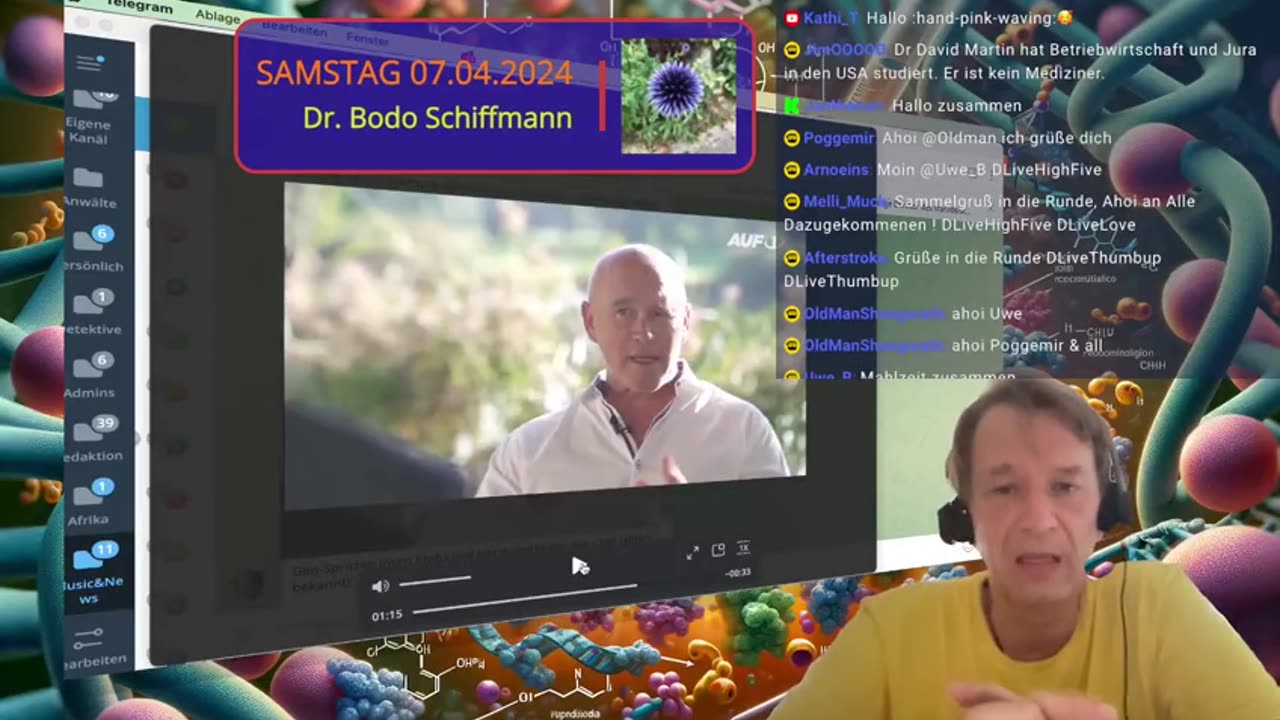
Task: Enter fullscreen with the expand arrows icon
Action: [692, 553]
